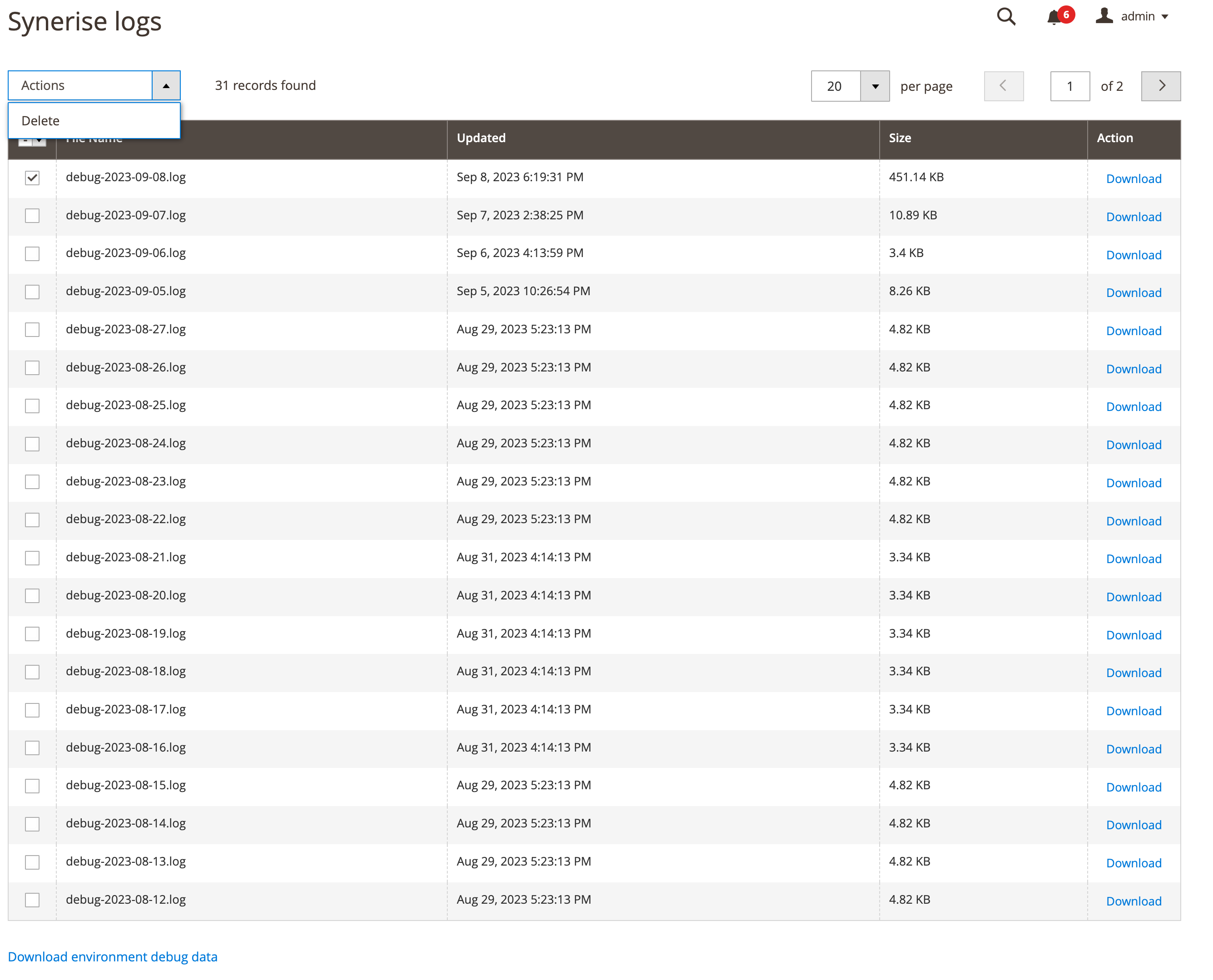
Task: Collapse the Actions dropdown arrow
Action: [165, 85]
